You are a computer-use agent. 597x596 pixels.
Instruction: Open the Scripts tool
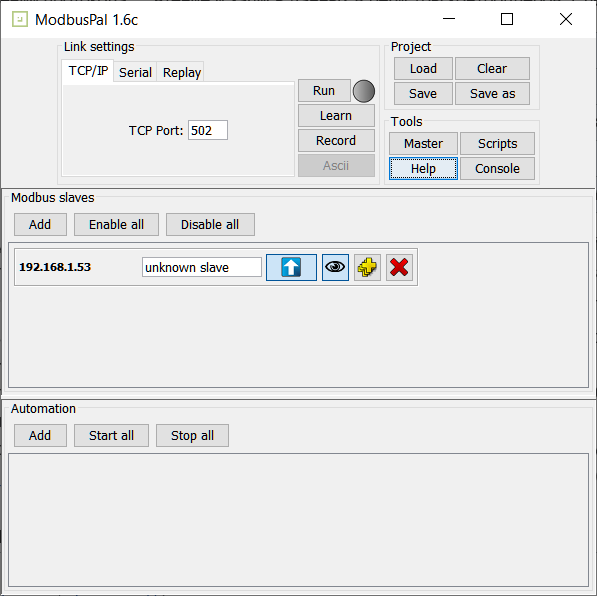(497, 144)
